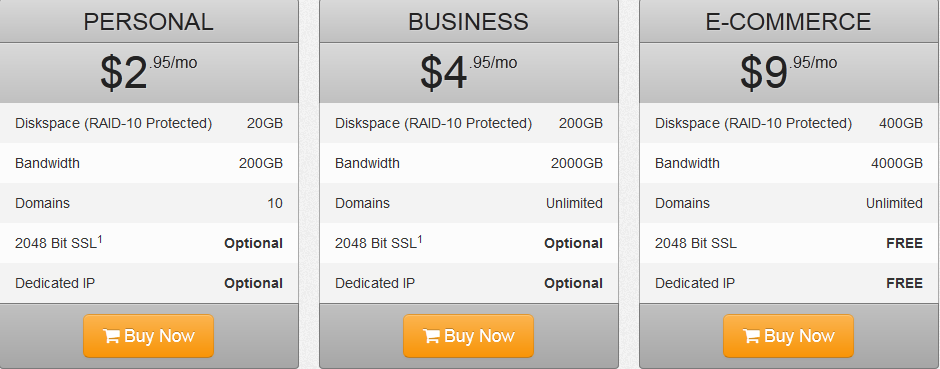Select the PERSONAL plan heading
The width and height of the screenshot is (940, 369).
point(148,22)
